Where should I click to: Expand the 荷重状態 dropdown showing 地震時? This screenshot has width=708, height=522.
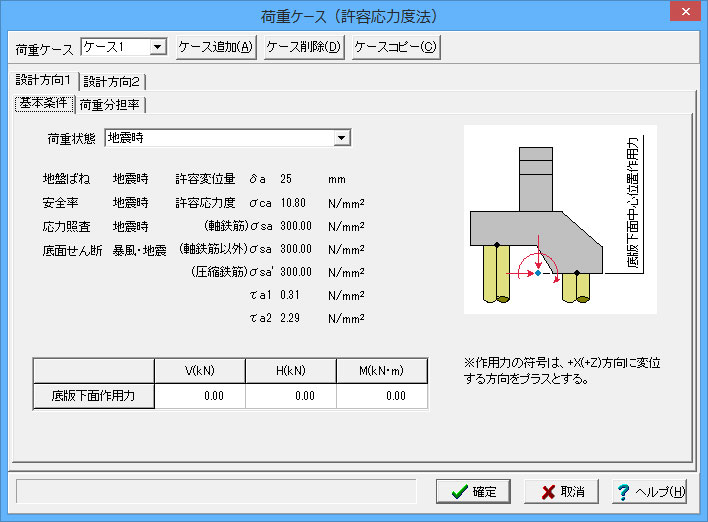point(228,138)
